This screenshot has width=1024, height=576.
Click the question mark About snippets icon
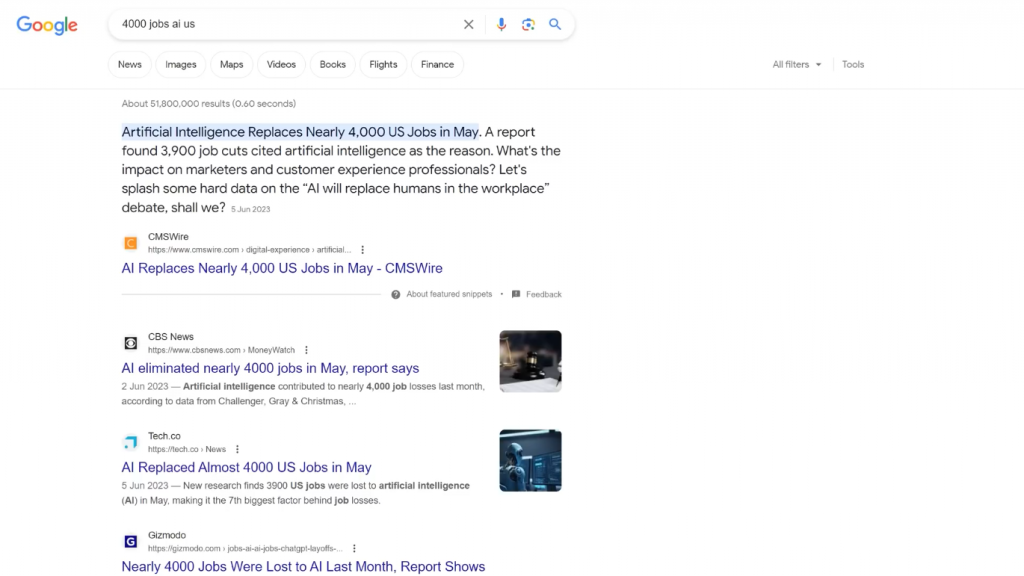tap(396, 295)
